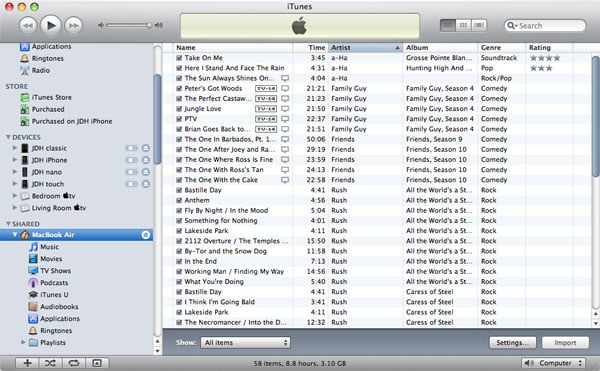Screen dimensions: 600x371
Task: Open Applications in library sidebar top
Action: click(x=46, y=46)
